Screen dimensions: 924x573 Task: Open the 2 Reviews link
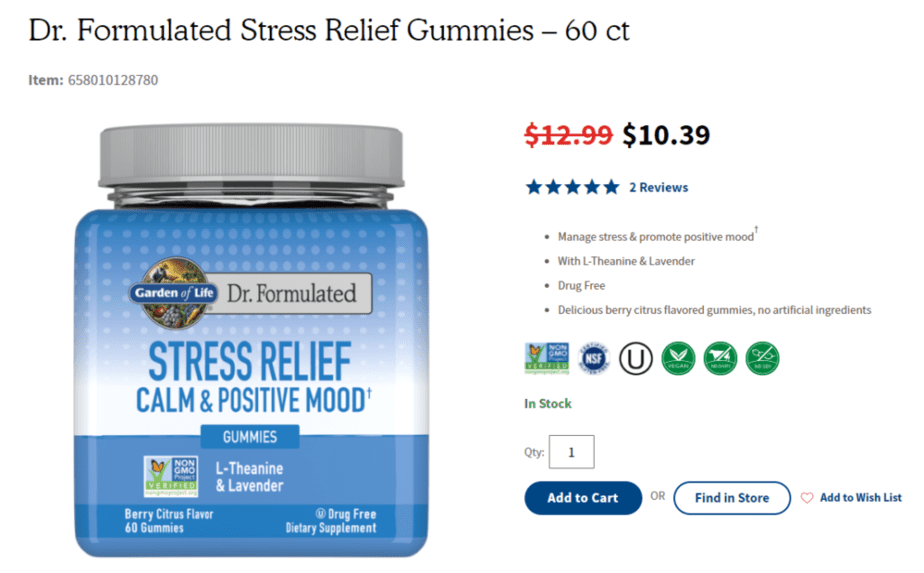point(658,187)
